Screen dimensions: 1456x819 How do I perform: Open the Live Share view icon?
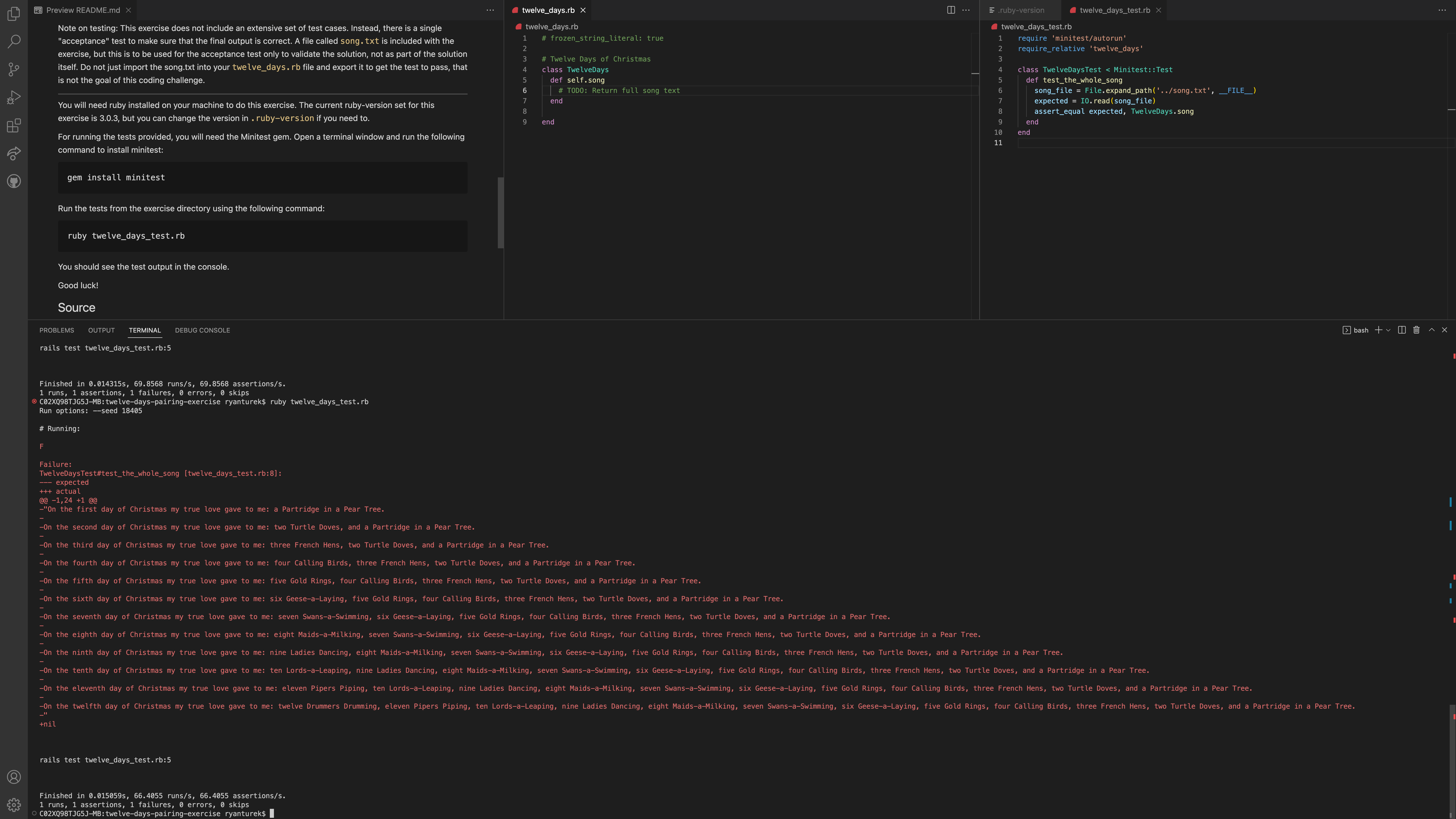click(14, 153)
